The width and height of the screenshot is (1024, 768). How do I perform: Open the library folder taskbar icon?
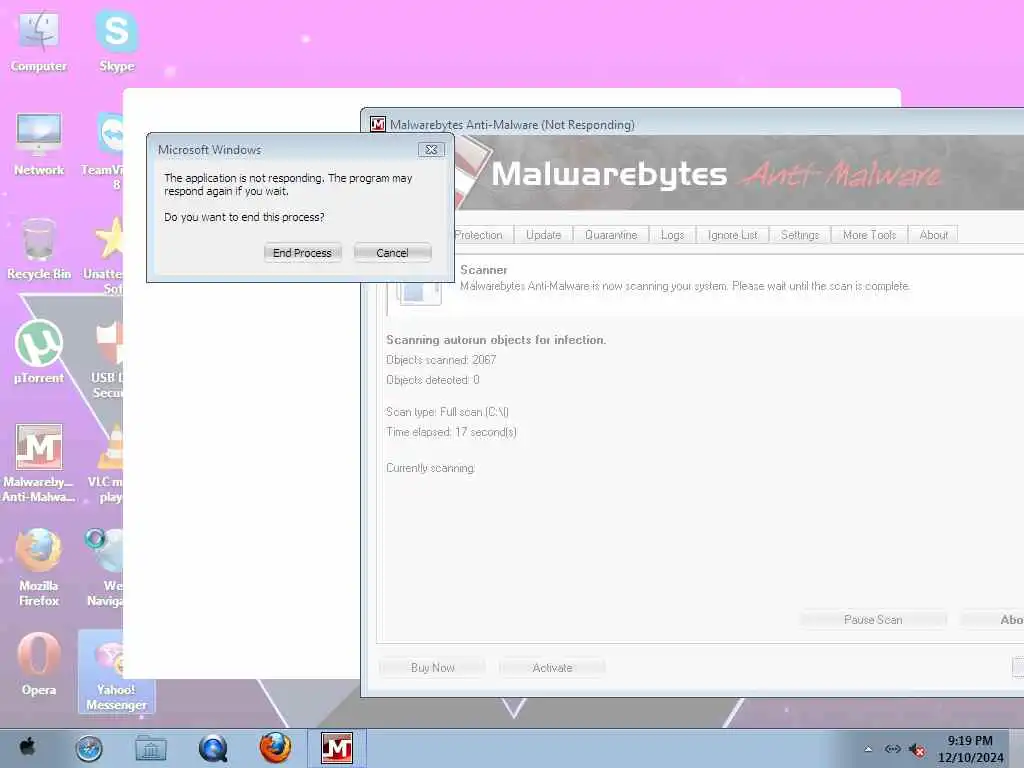[150, 748]
